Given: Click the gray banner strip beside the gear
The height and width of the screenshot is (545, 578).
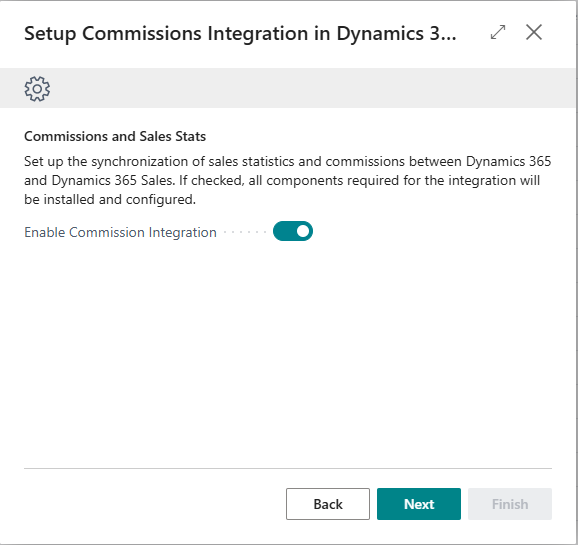Looking at the screenshot, I should 313,88.
